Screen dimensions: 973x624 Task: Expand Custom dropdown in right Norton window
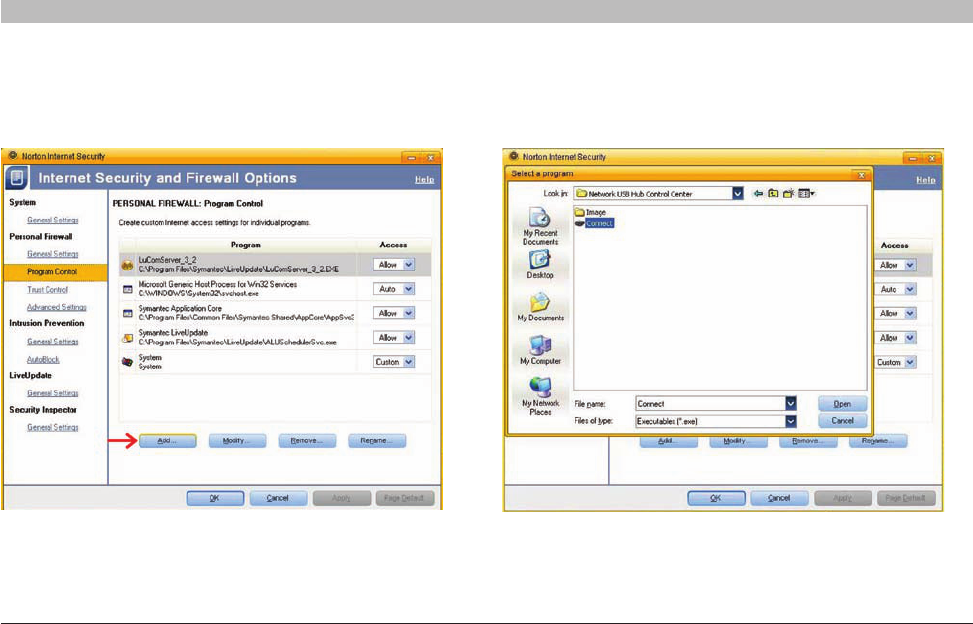[x=910, y=362]
